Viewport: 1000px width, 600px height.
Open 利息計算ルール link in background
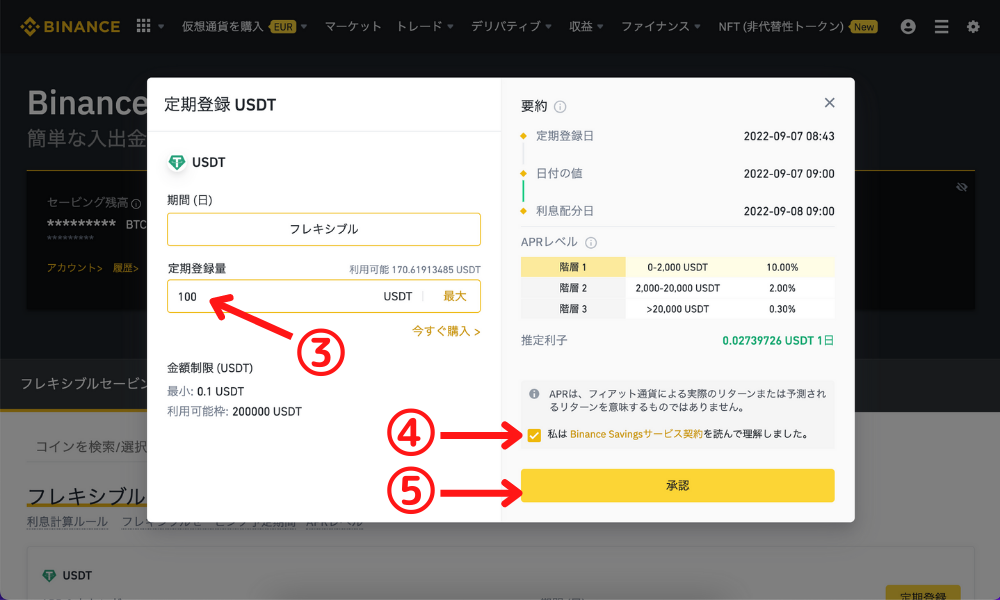67,522
